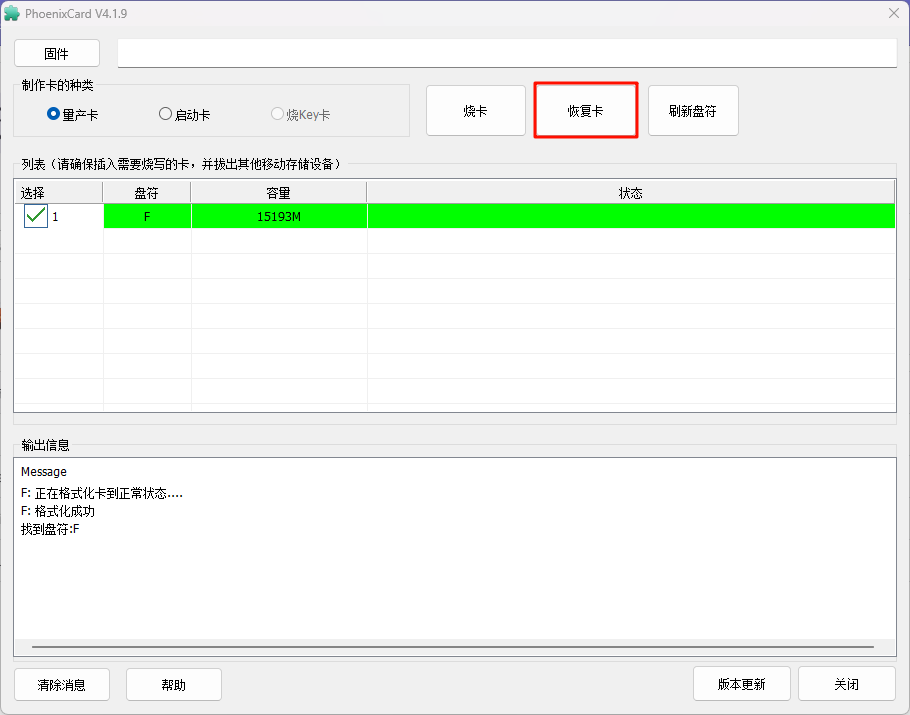910x715 pixels.
Task: Click the 版本更新 version update button
Action: point(741,685)
